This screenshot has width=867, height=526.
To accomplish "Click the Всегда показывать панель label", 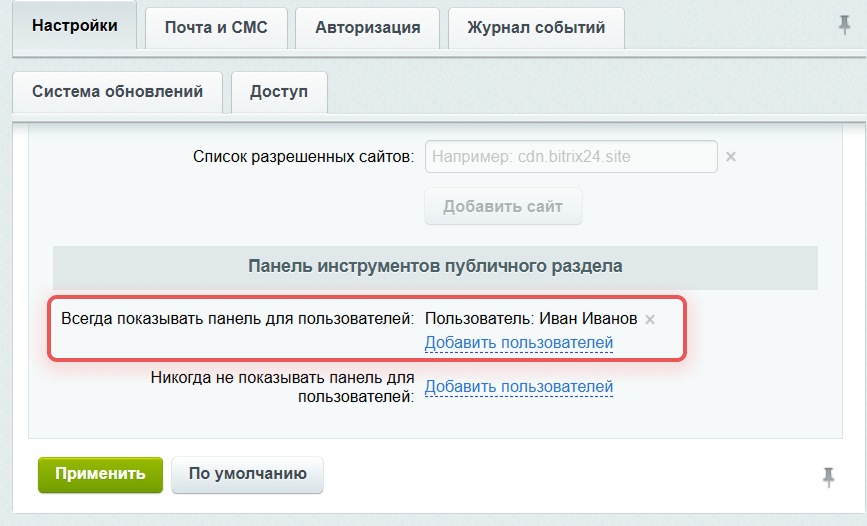I will (237, 319).
